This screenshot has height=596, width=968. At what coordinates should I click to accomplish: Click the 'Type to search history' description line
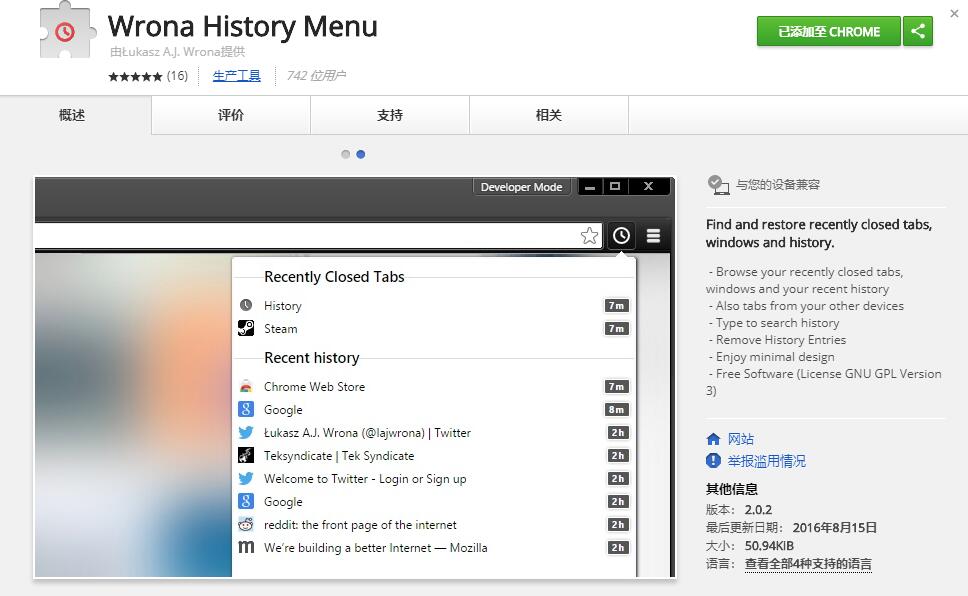click(774, 323)
